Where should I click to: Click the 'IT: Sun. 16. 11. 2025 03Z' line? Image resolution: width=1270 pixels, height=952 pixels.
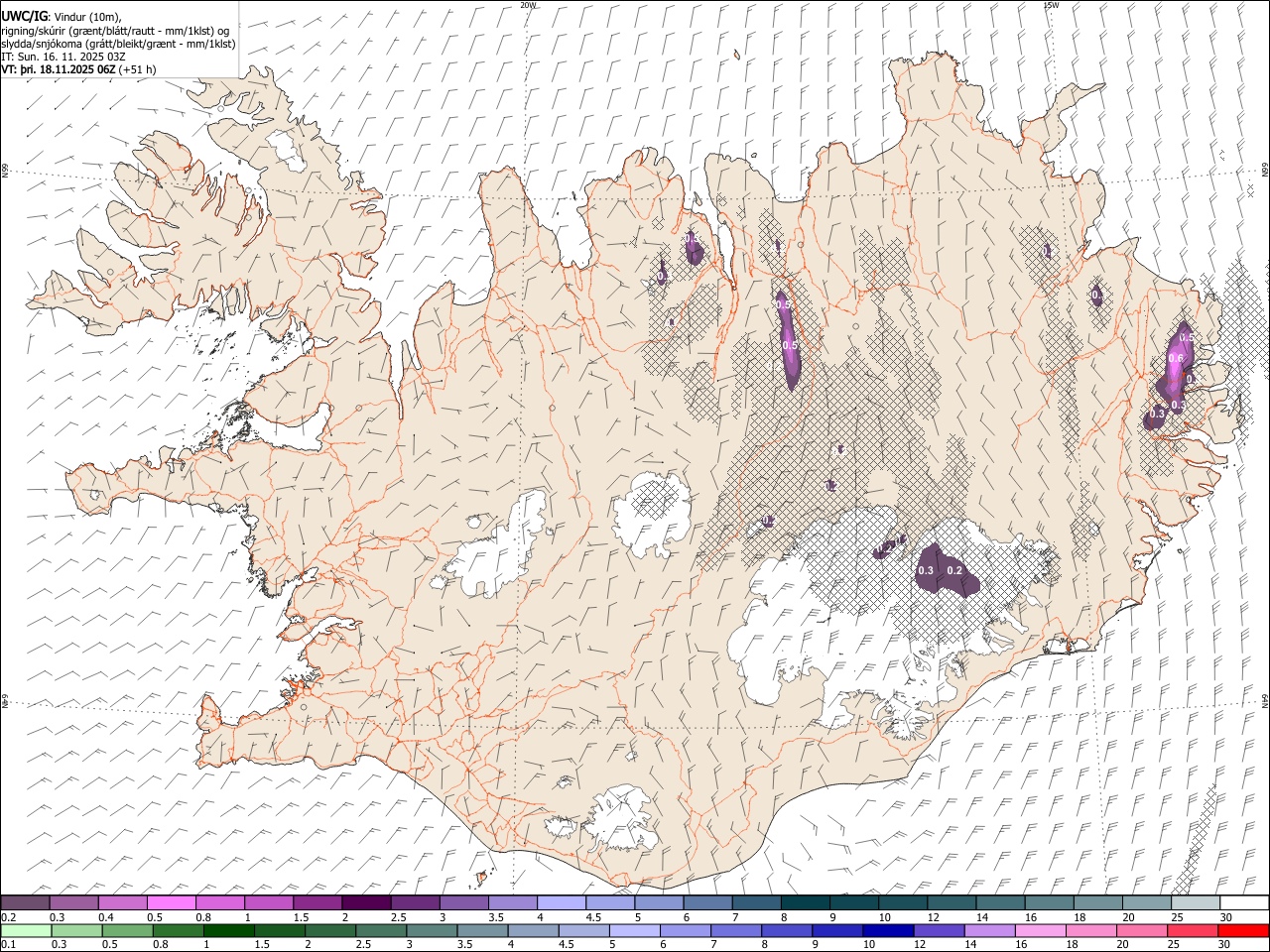[x=63, y=57]
